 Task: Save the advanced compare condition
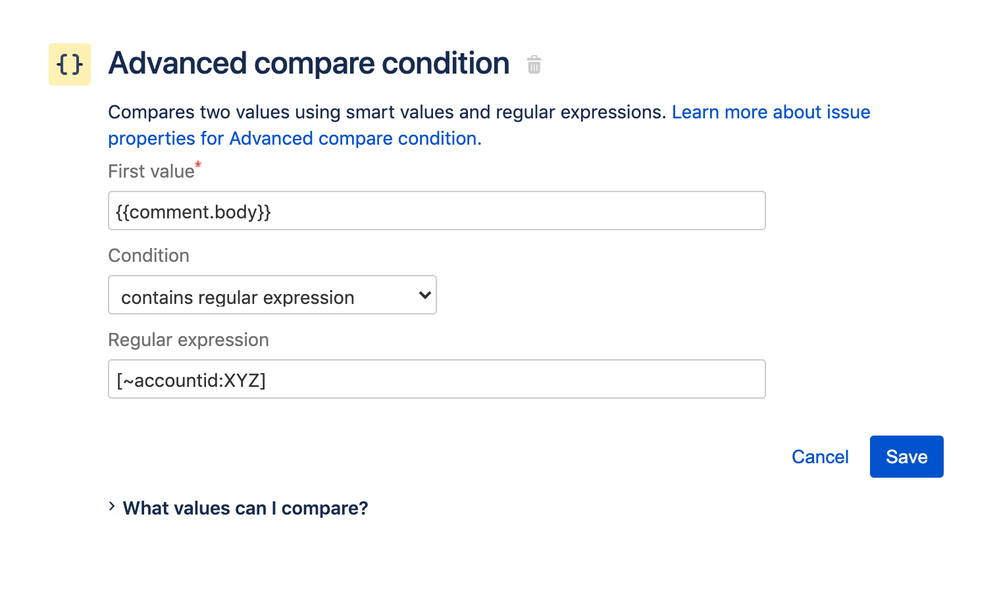[x=906, y=457]
